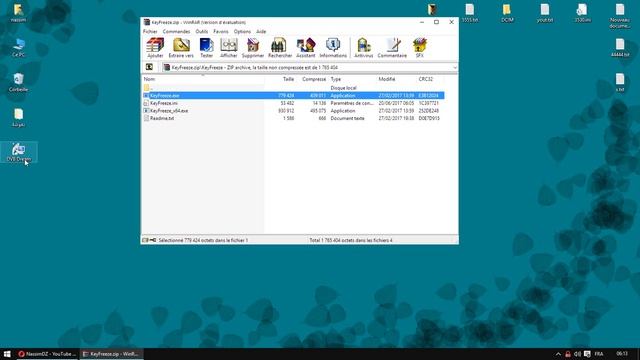Open the Action Center notification tray icon
The width and height of the screenshot is (640, 360).
pyautogui.click(x=587, y=354)
